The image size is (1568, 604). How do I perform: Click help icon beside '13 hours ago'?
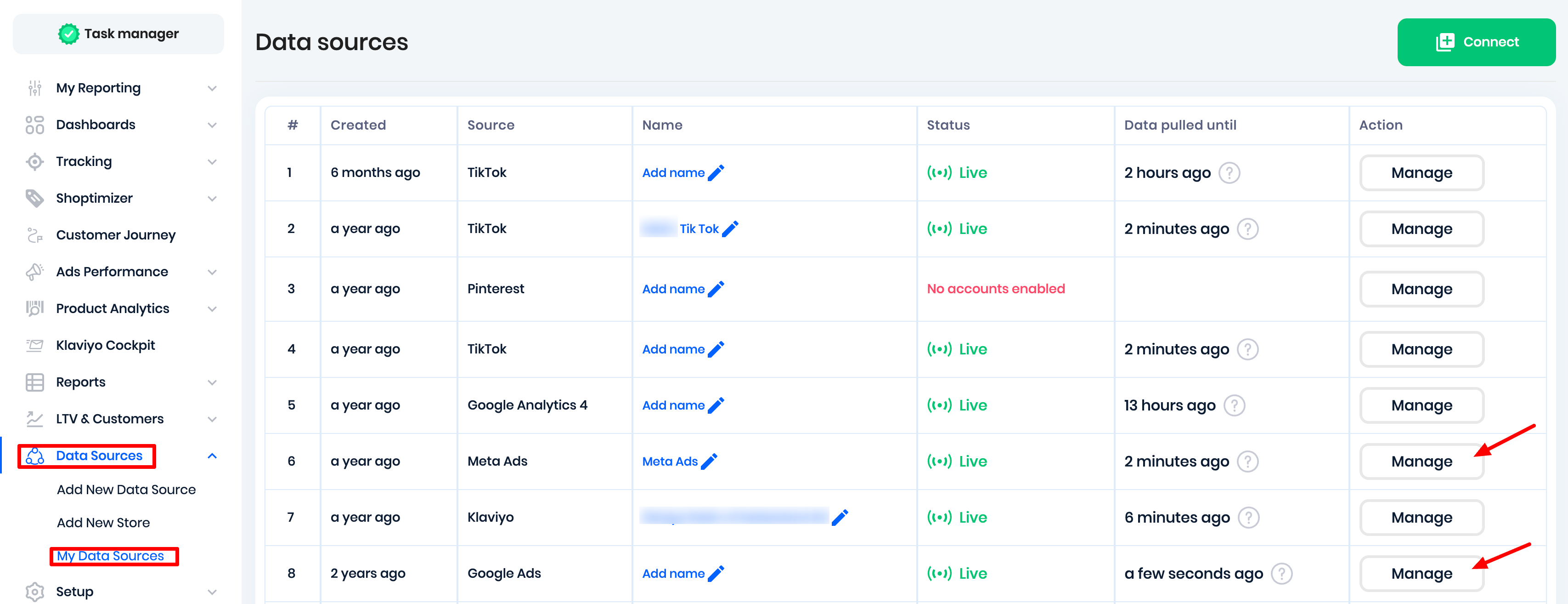(1234, 405)
